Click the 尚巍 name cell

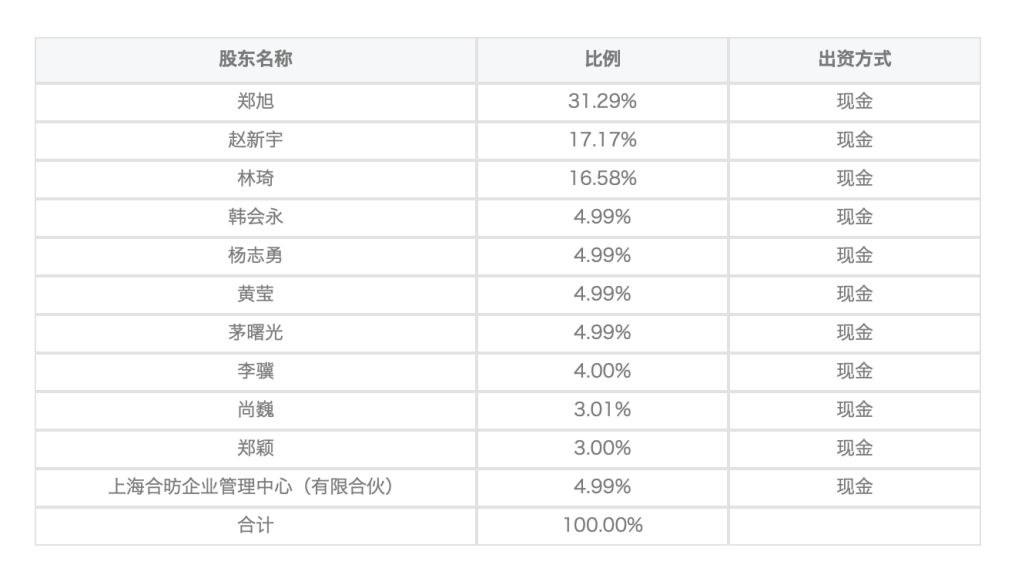(x=255, y=410)
